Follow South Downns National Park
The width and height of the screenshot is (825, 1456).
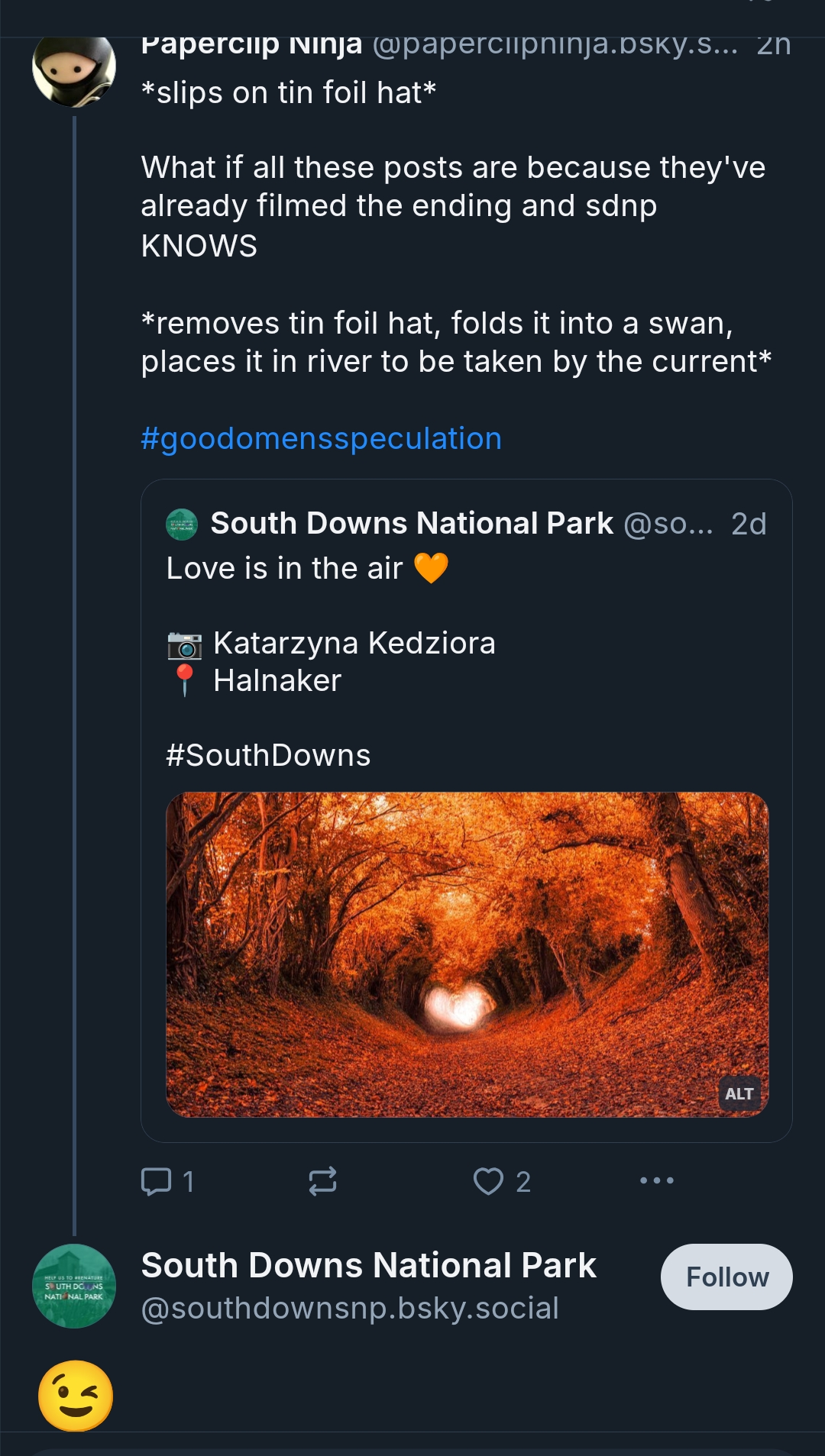(x=726, y=1277)
